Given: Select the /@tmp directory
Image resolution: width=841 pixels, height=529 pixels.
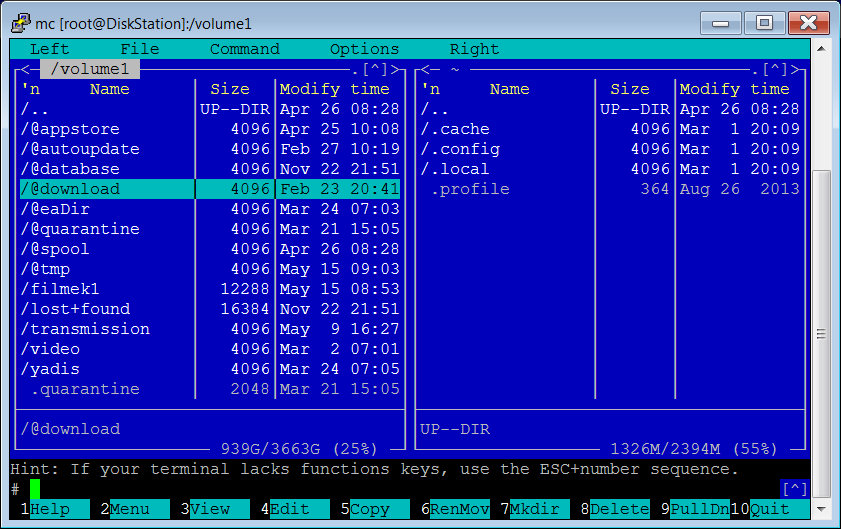Looking at the screenshot, I should click(210, 269).
